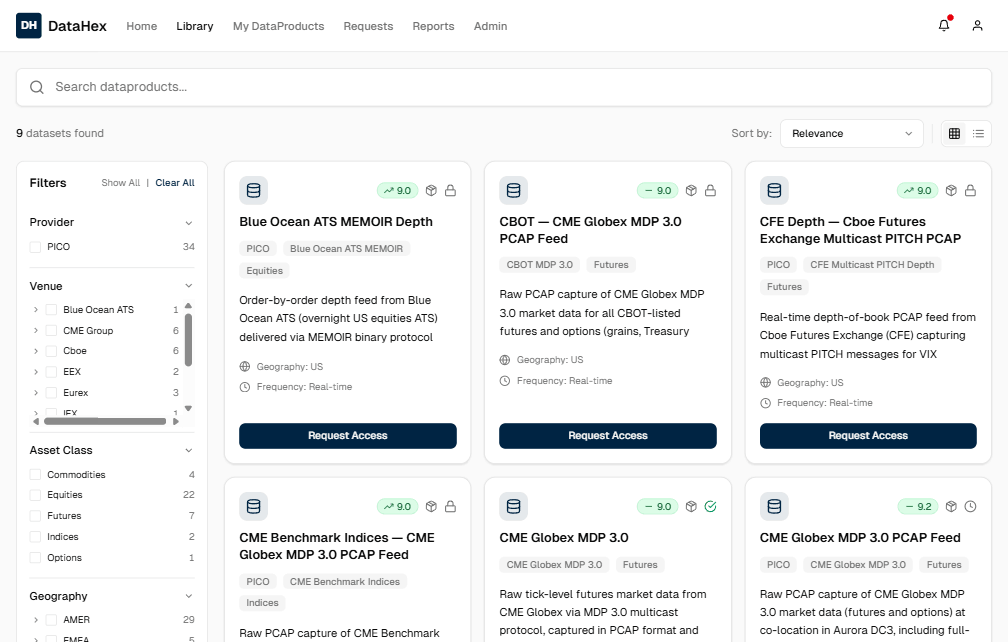Viewport: 1008px width, 642px height.
Task: Click package icon on CME Globex PCAP Feed card
Action: pos(951,506)
